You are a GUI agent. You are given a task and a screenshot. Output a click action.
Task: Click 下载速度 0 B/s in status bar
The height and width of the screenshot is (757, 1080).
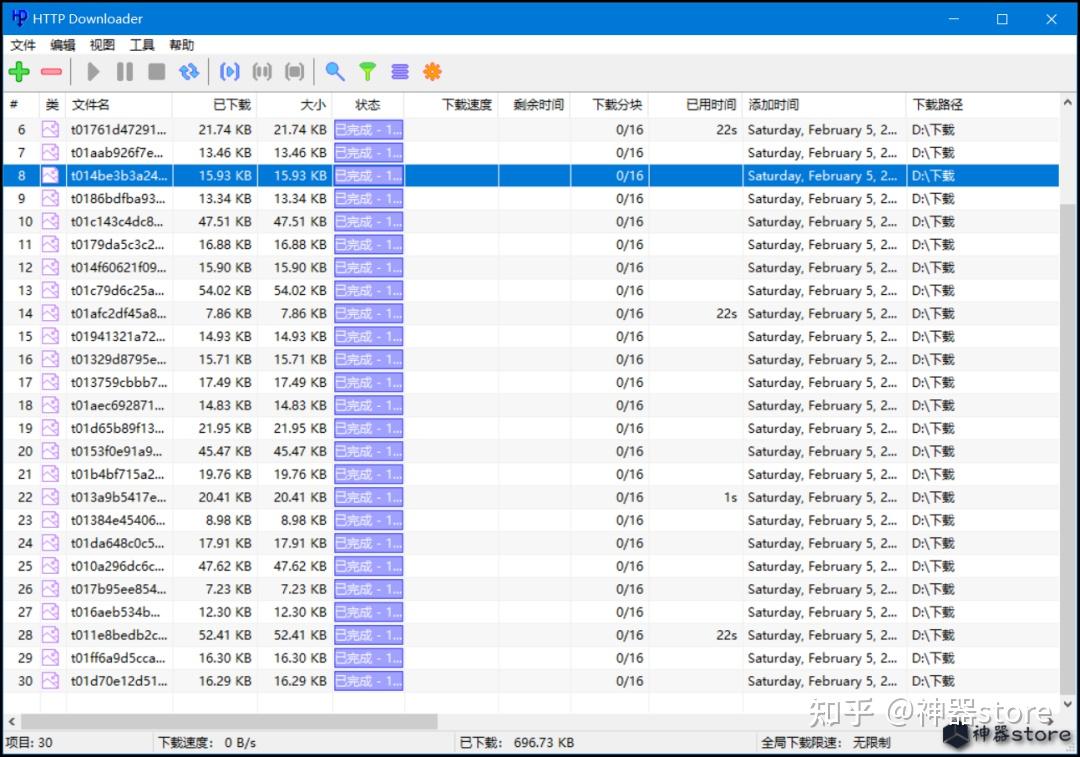coord(207,743)
